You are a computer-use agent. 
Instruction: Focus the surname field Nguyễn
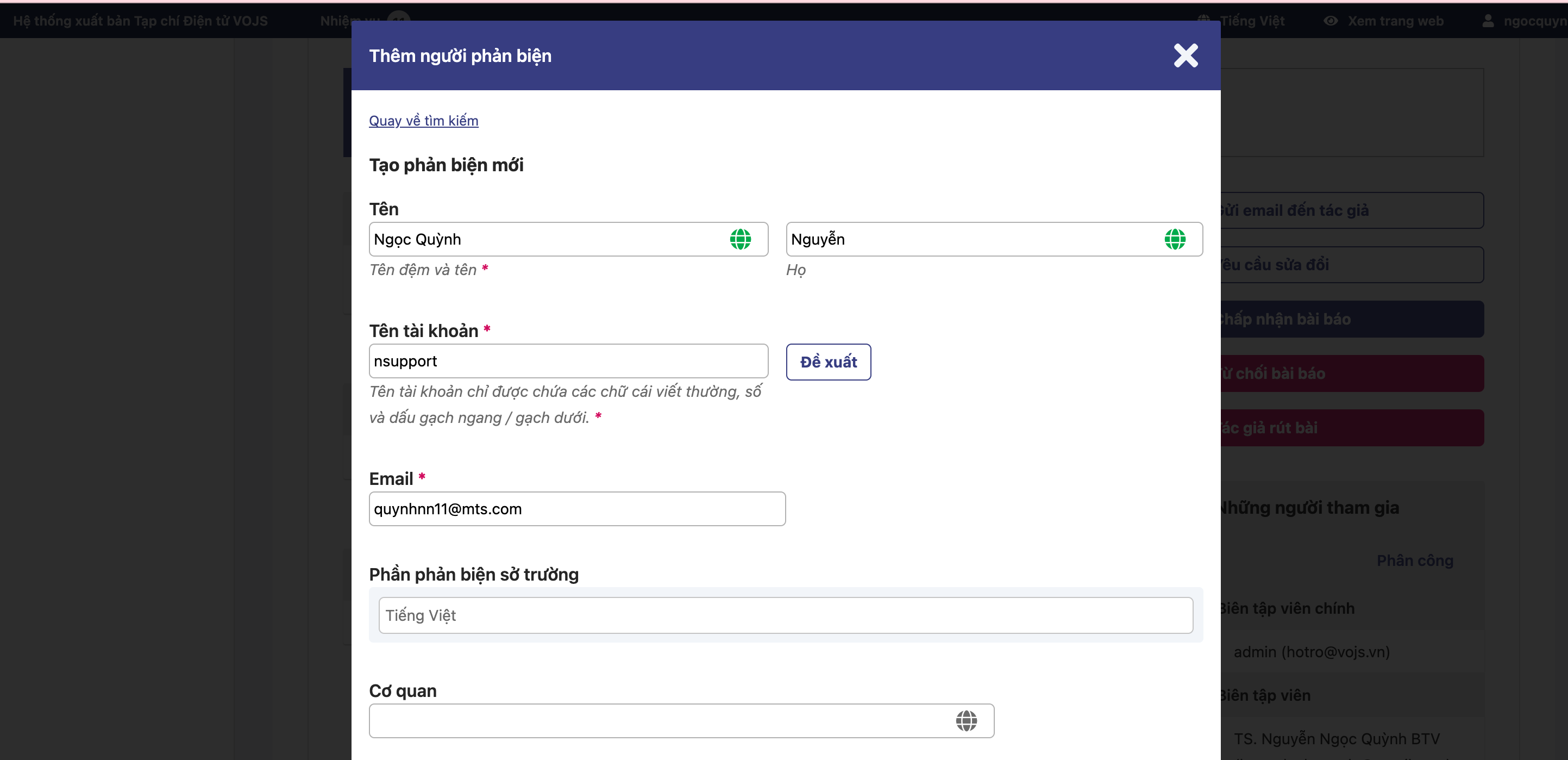pos(994,239)
